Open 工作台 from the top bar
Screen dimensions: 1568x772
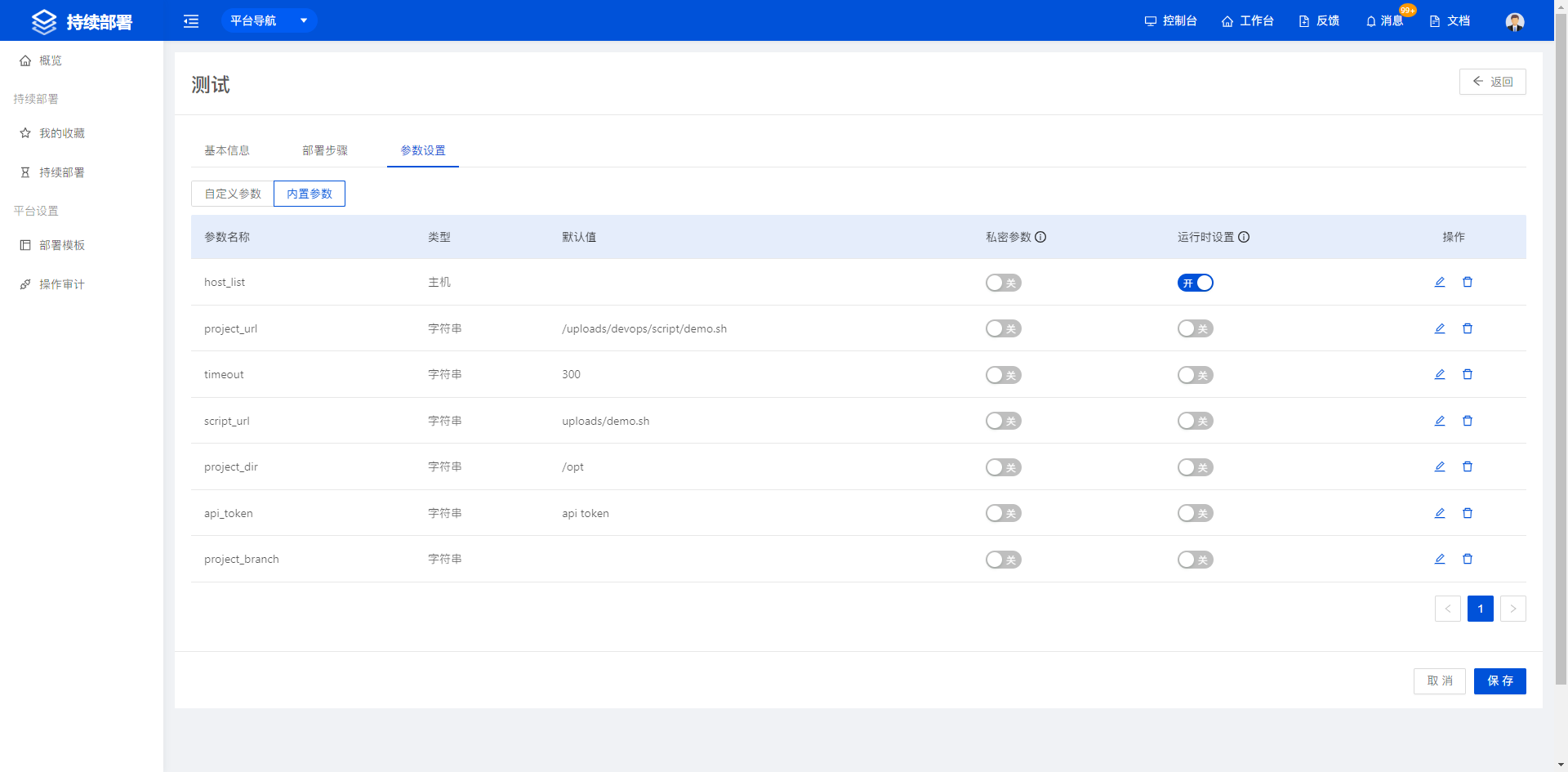point(1247,20)
